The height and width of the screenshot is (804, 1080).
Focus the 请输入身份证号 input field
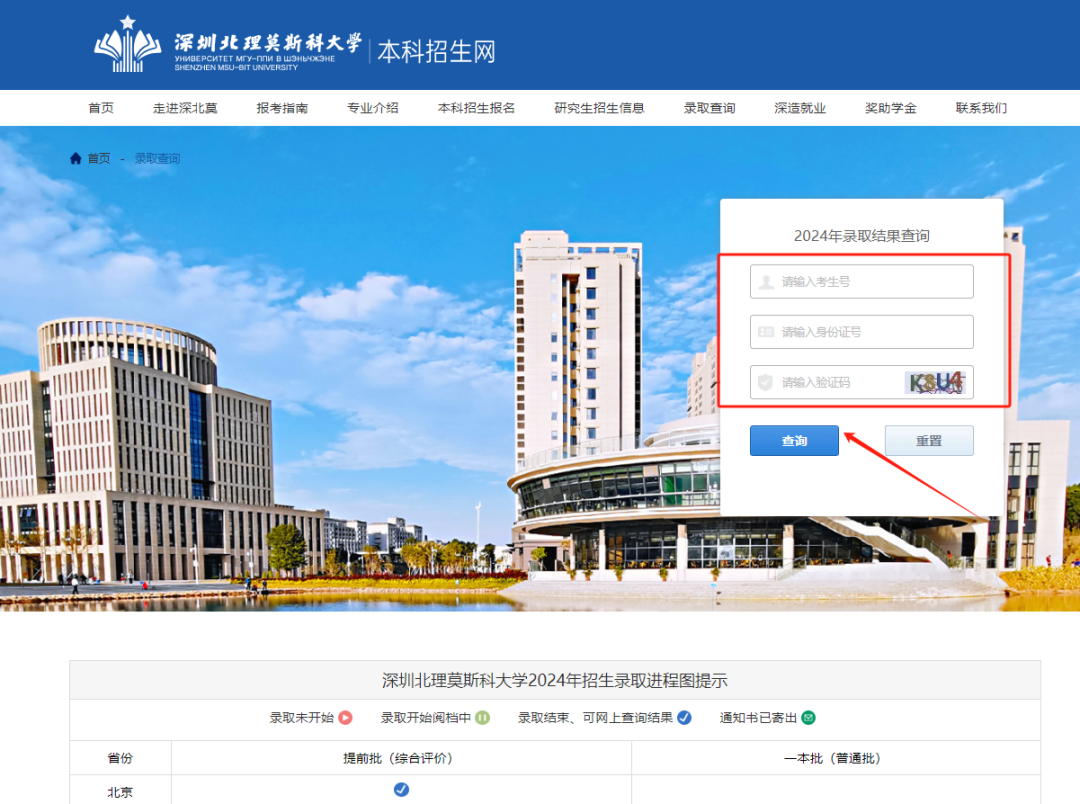(x=862, y=332)
